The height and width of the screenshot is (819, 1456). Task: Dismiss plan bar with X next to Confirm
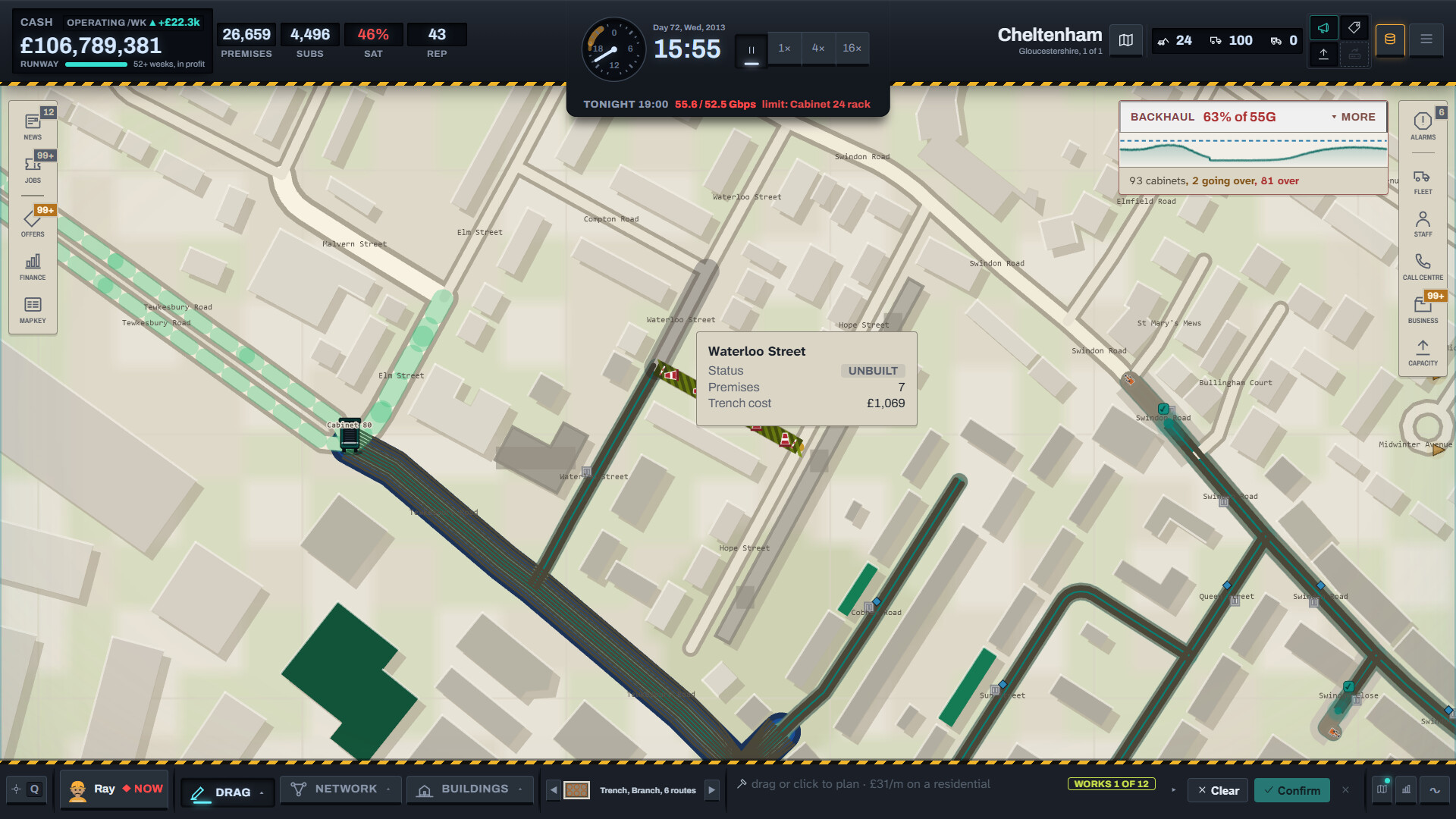[1345, 790]
